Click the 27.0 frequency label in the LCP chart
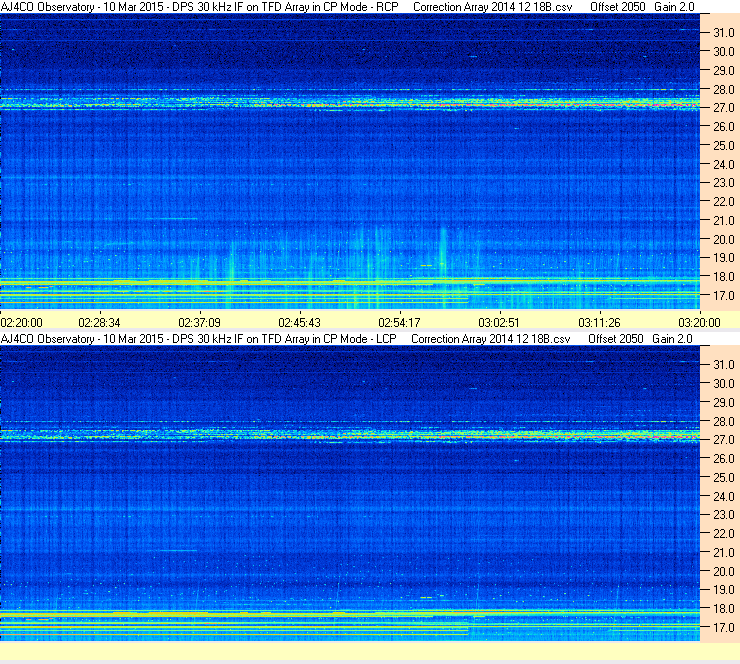The width and height of the screenshot is (740, 664). tap(724, 440)
